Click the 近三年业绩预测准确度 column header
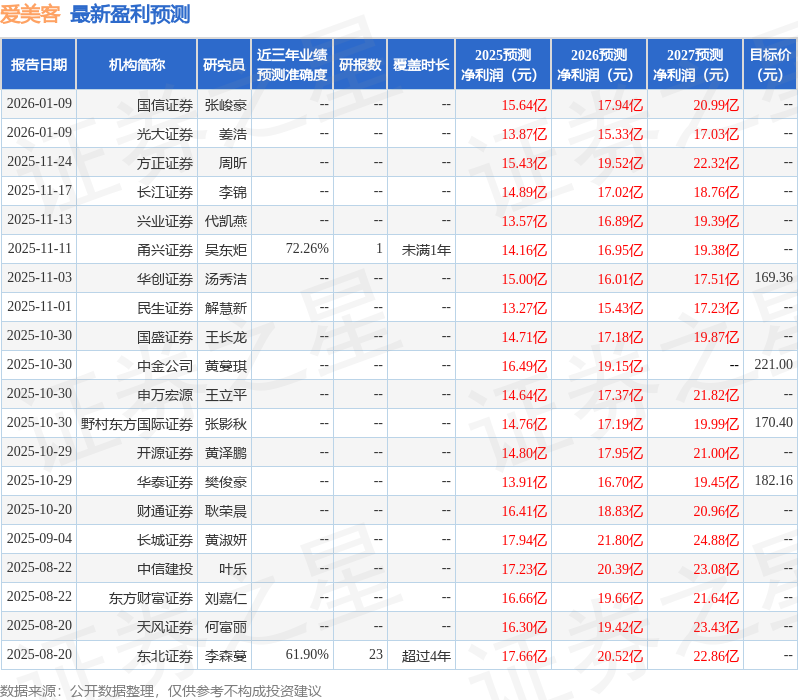 [292, 65]
